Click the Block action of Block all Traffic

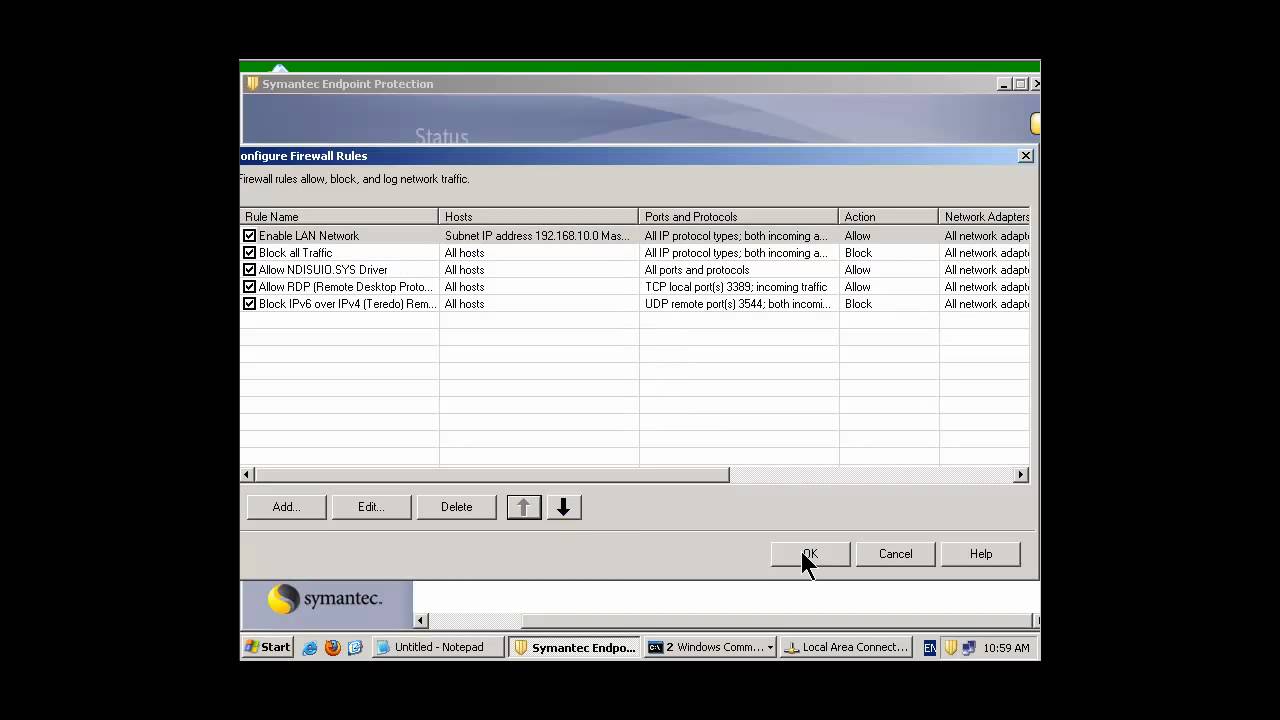click(x=858, y=253)
